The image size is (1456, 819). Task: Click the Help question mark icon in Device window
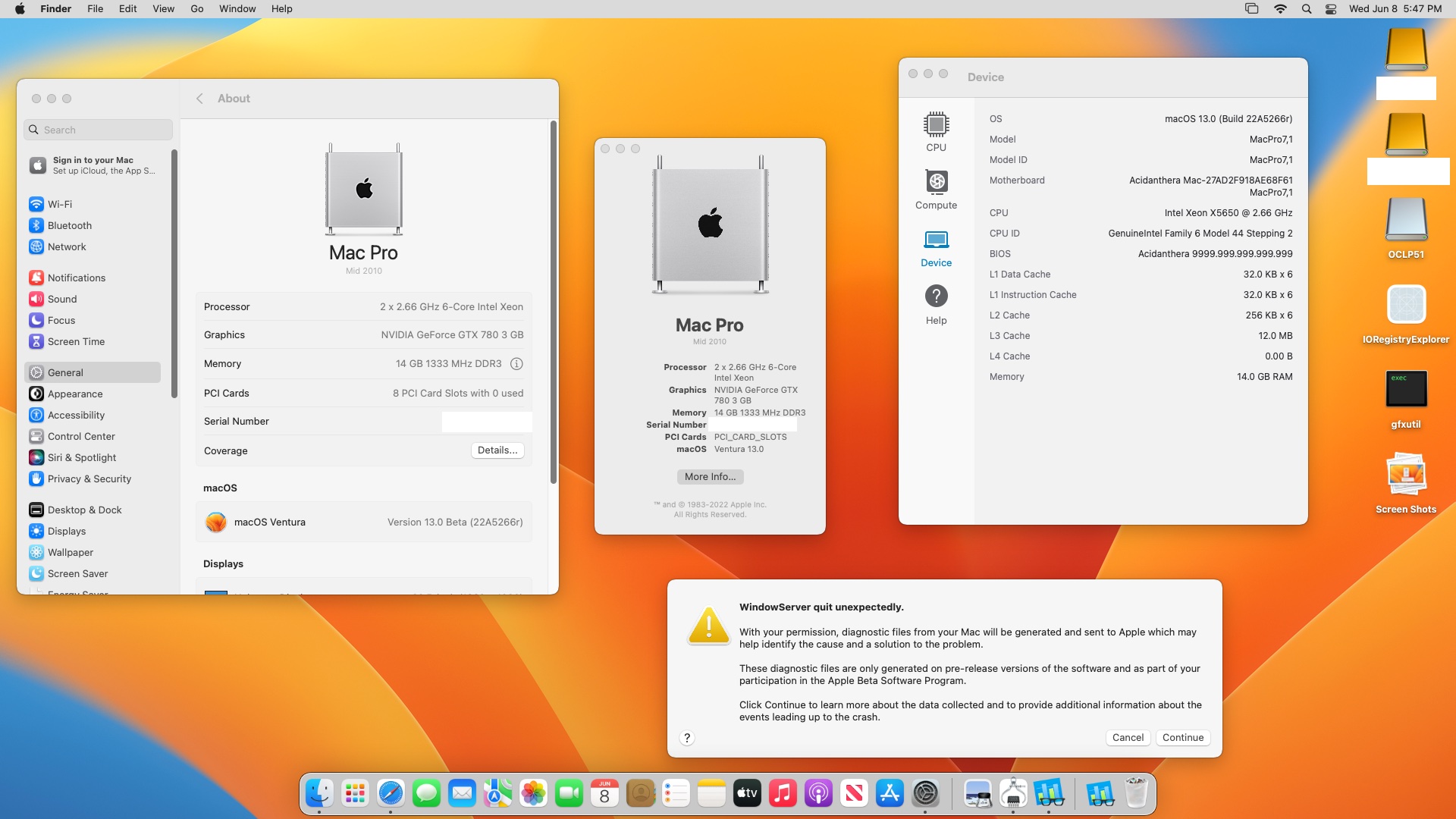936,297
